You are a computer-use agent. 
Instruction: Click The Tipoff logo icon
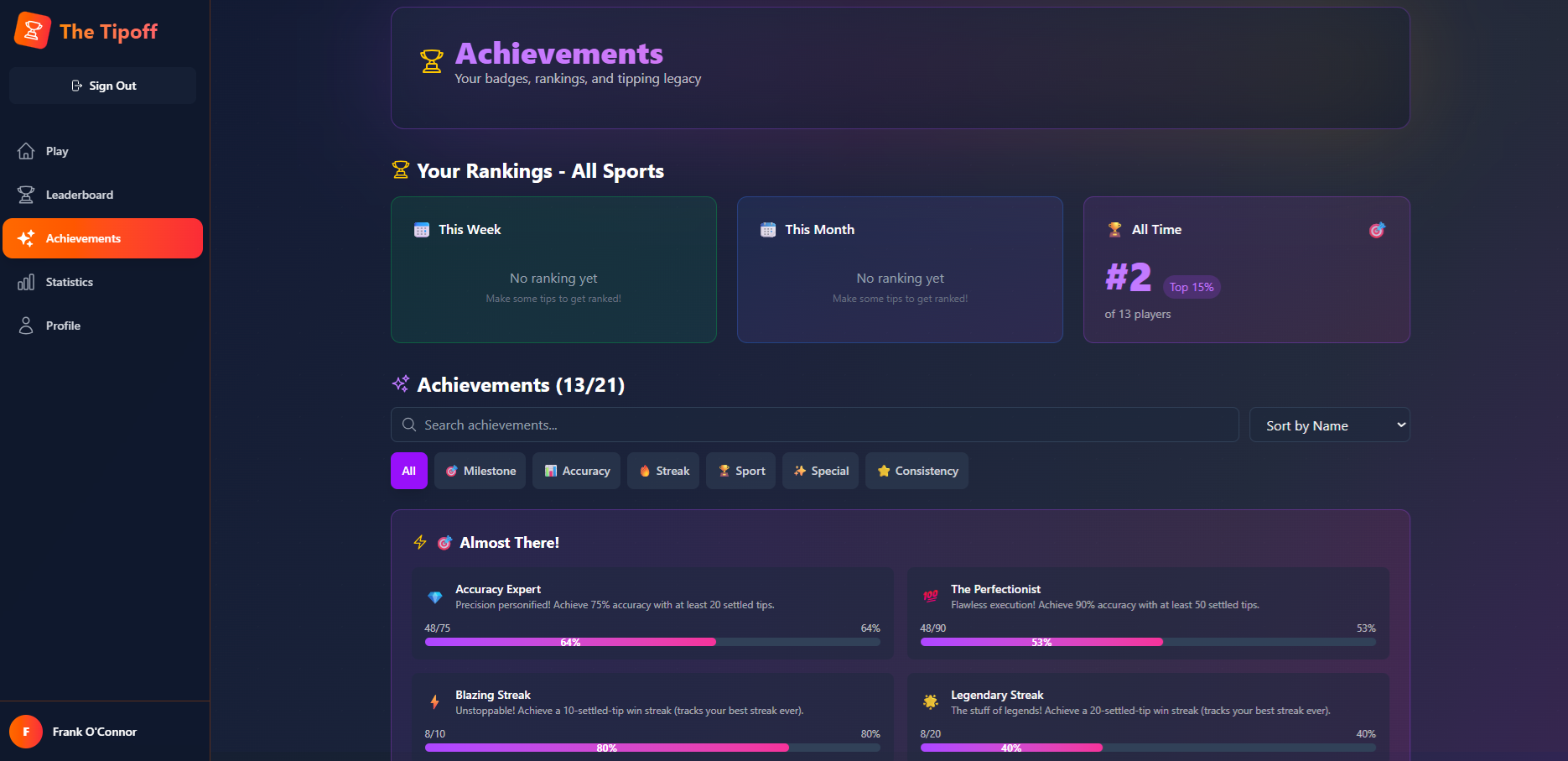pos(33,31)
